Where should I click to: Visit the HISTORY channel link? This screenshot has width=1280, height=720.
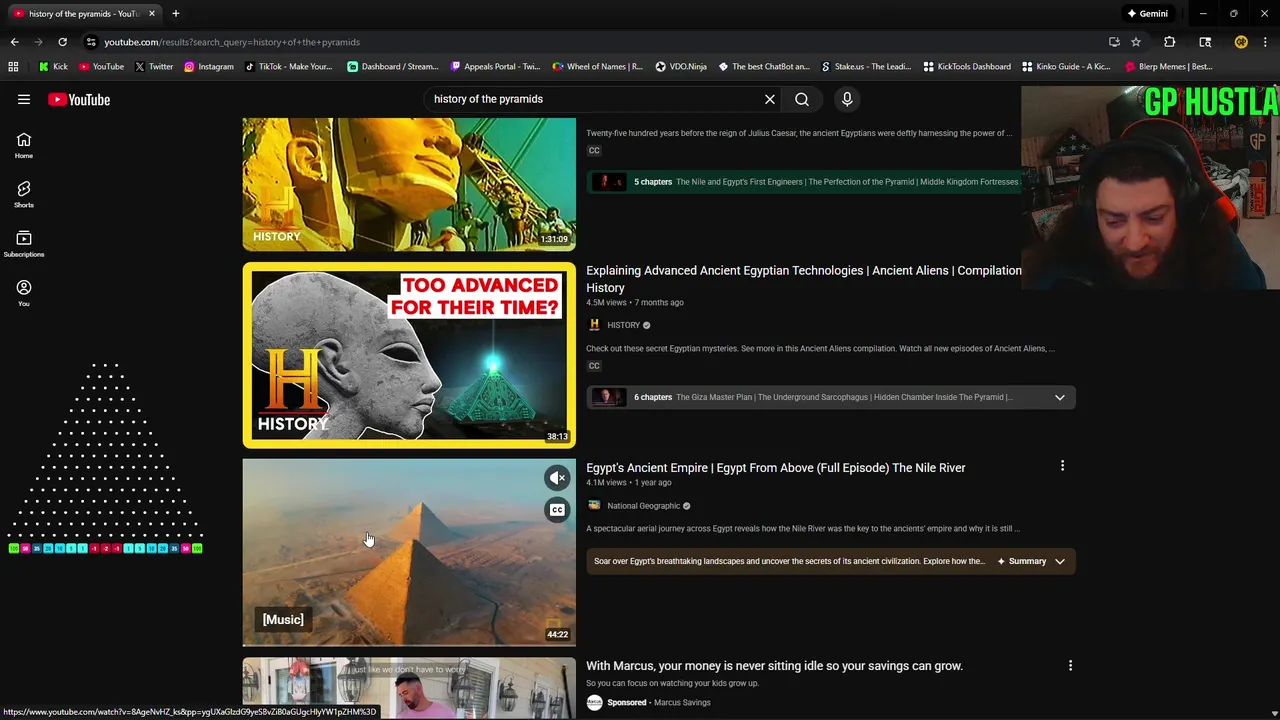point(623,325)
